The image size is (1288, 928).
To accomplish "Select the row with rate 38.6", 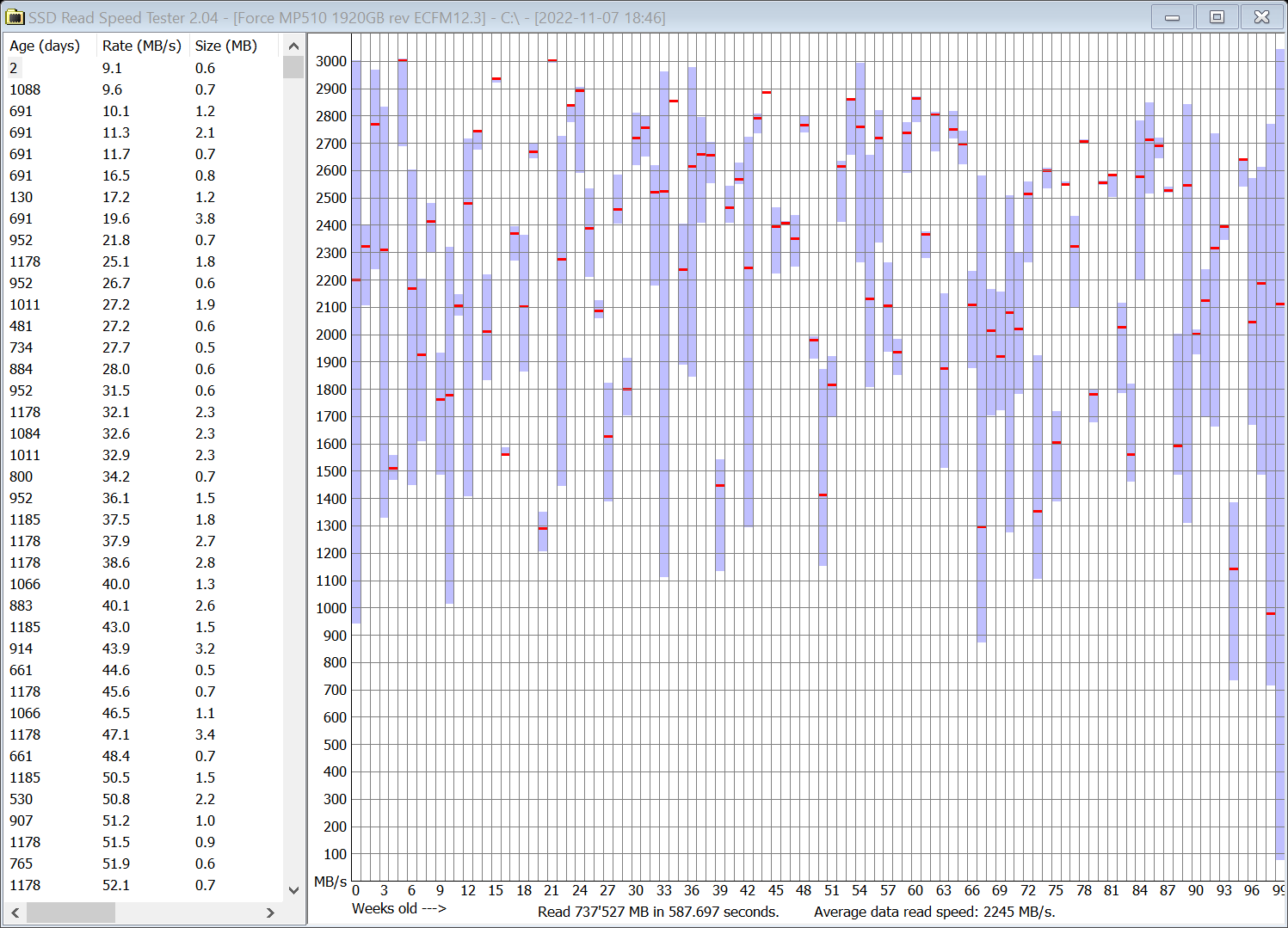I will click(x=144, y=562).
